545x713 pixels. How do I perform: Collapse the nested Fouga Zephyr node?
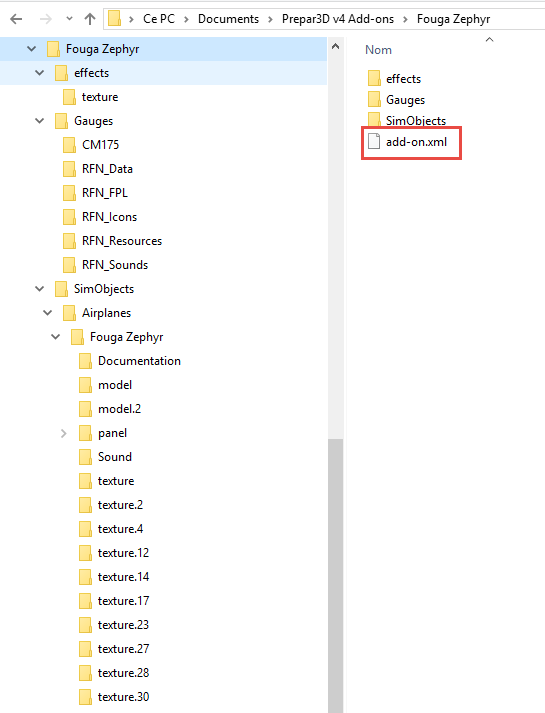point(55,337)
